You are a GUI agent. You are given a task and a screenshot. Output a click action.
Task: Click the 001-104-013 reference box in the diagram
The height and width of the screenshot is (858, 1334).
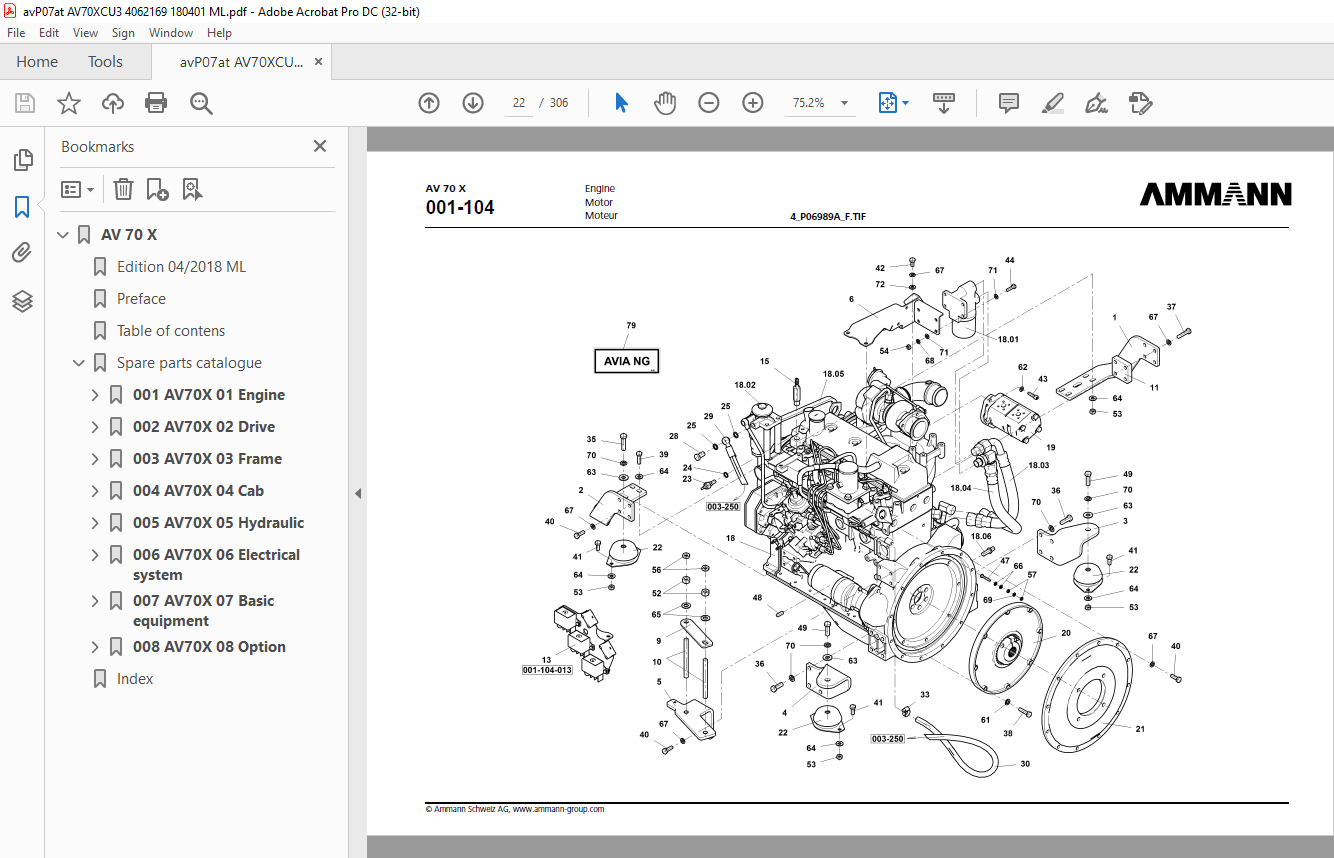pos(547,670)
